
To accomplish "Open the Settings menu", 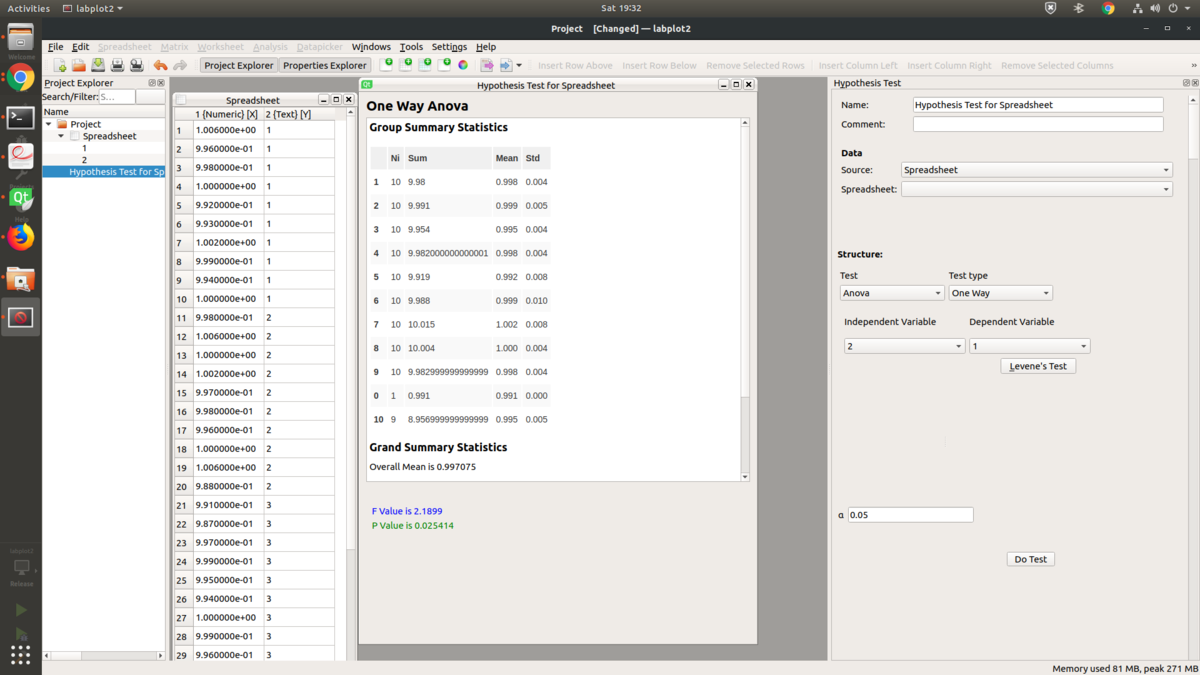I will [449, 47].
